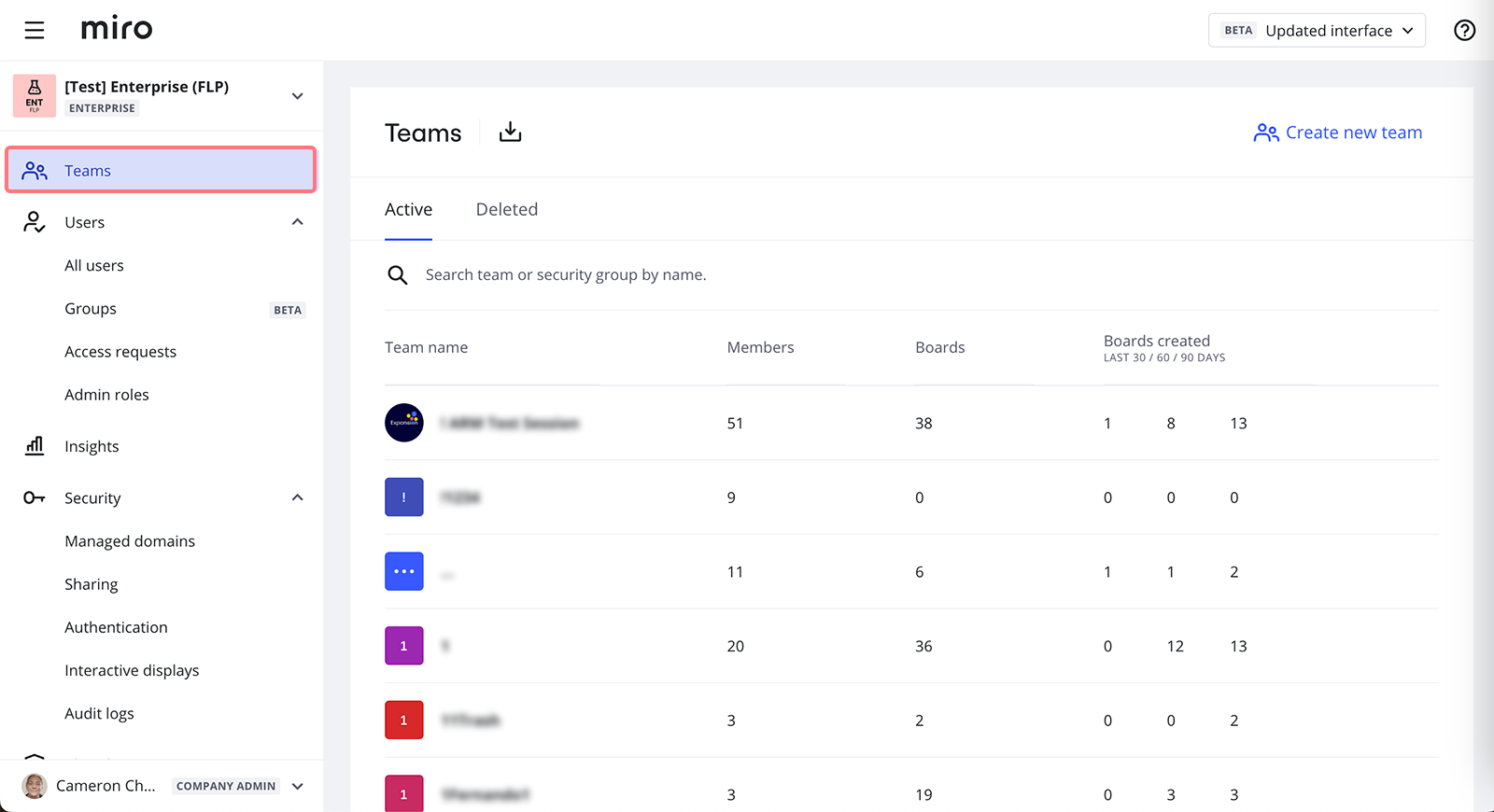Click Cameron's profile avatar photo

[35, 786]
